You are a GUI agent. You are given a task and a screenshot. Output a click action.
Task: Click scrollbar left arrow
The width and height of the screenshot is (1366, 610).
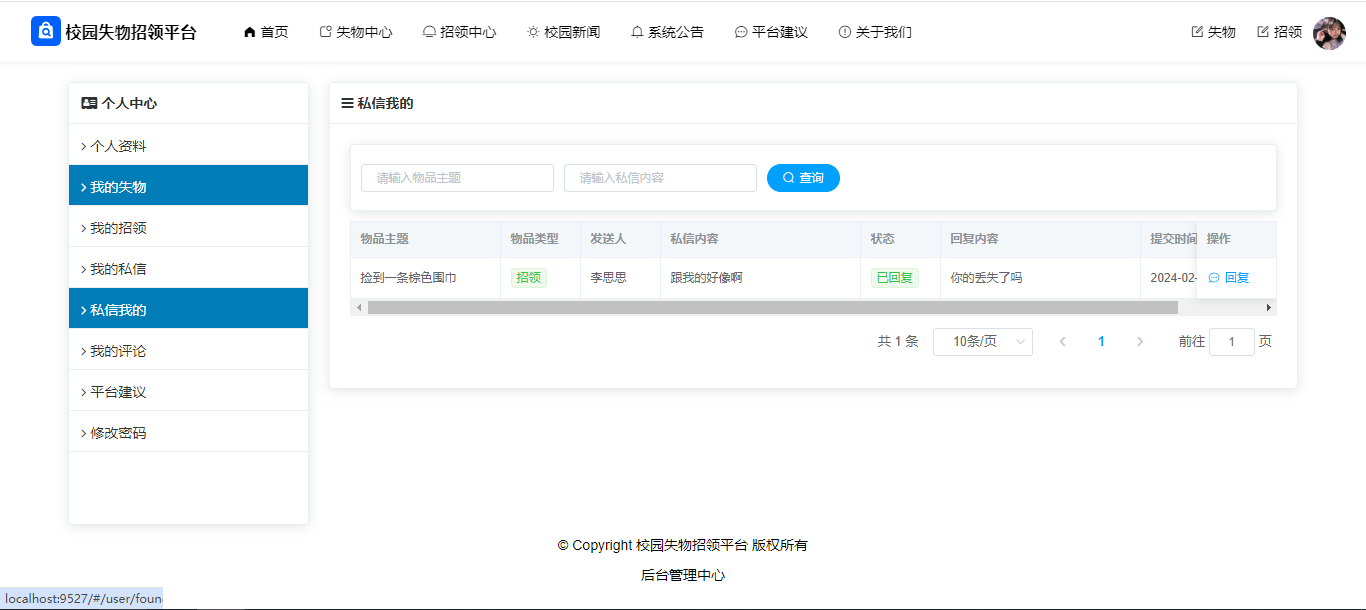[359, 307]
